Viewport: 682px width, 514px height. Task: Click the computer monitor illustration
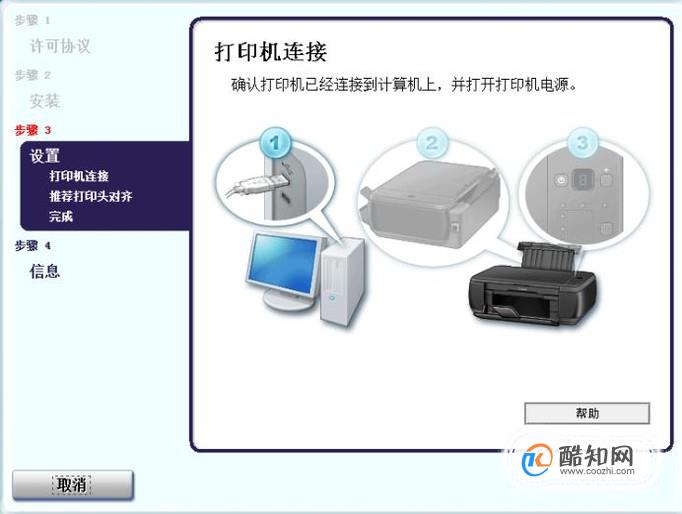284,270
